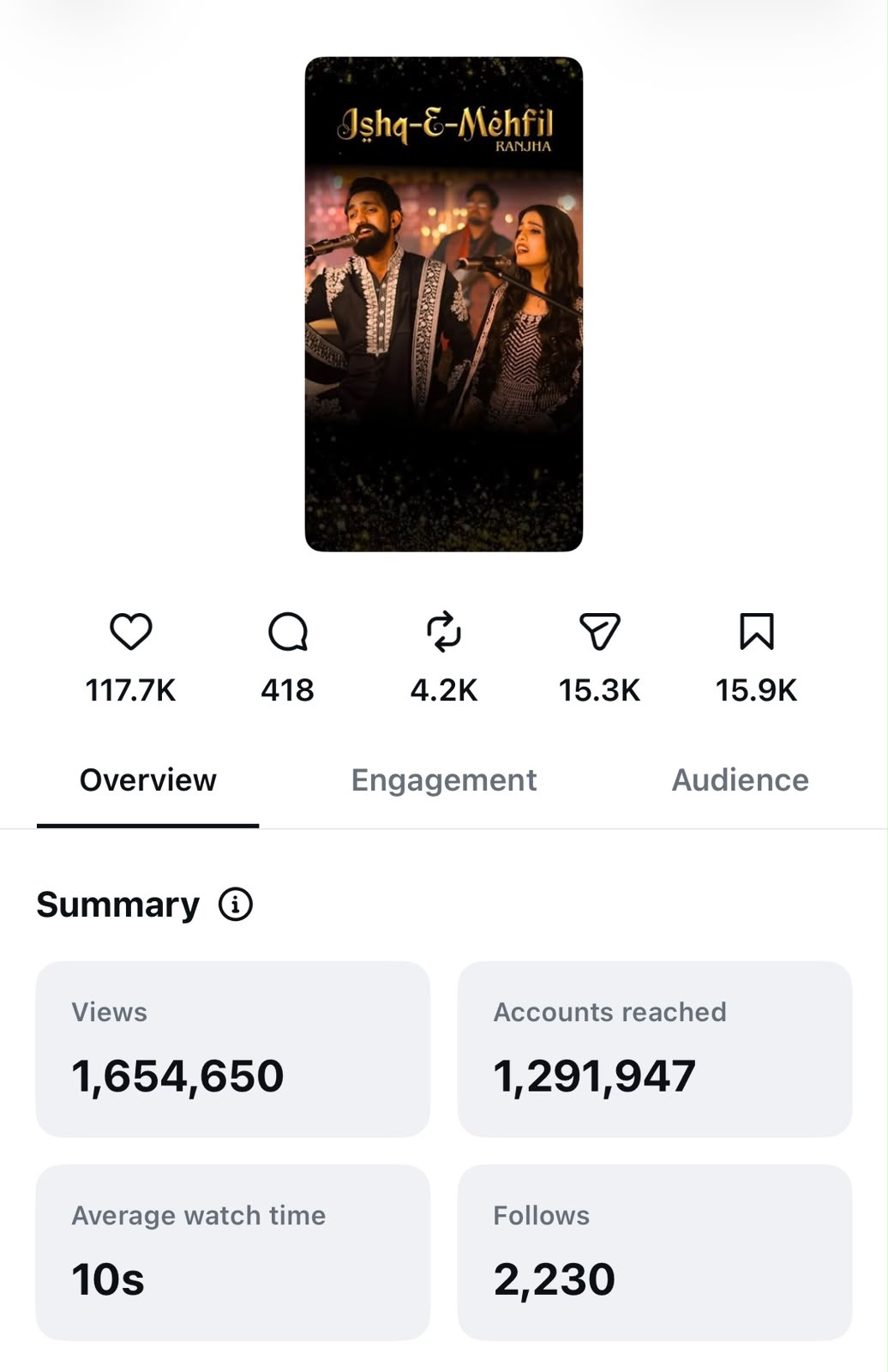Click the 418 comments count
The image size is (888, 1372).
pyautogui.click(x=288, y=690)
